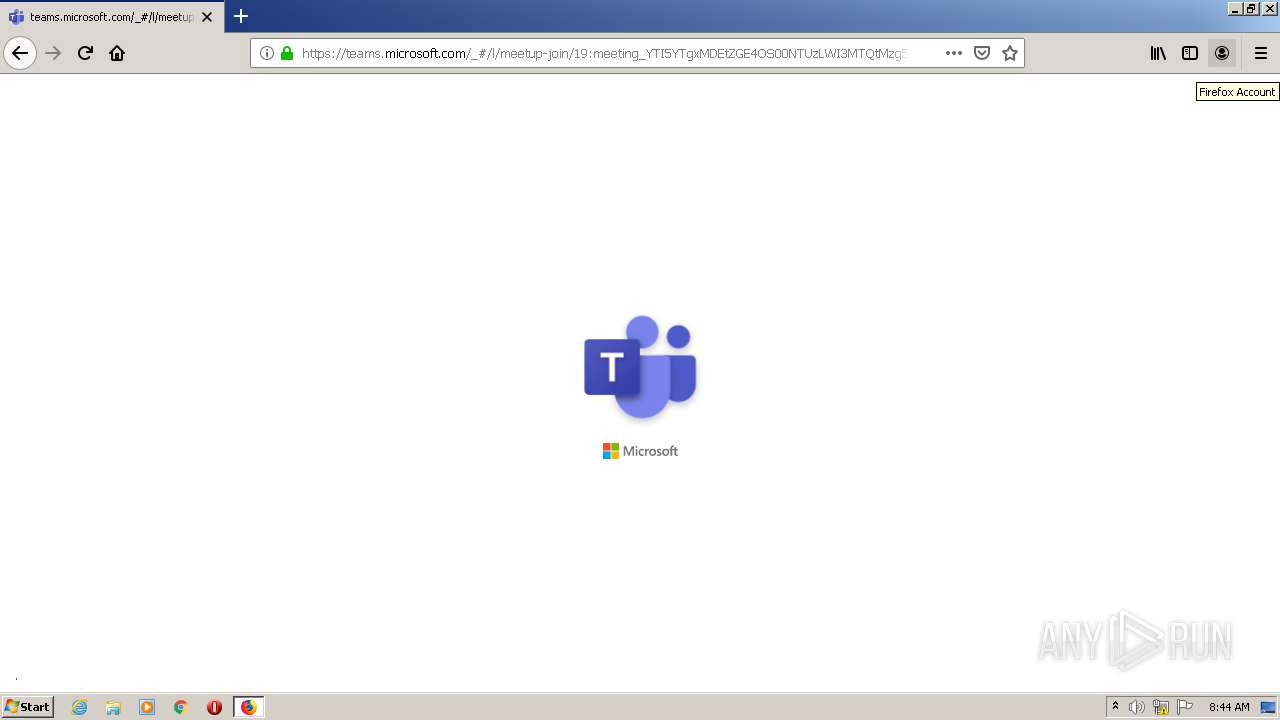Open the network tray icon
Viewport: 1280px width, 720px height.
point(1161,707)
